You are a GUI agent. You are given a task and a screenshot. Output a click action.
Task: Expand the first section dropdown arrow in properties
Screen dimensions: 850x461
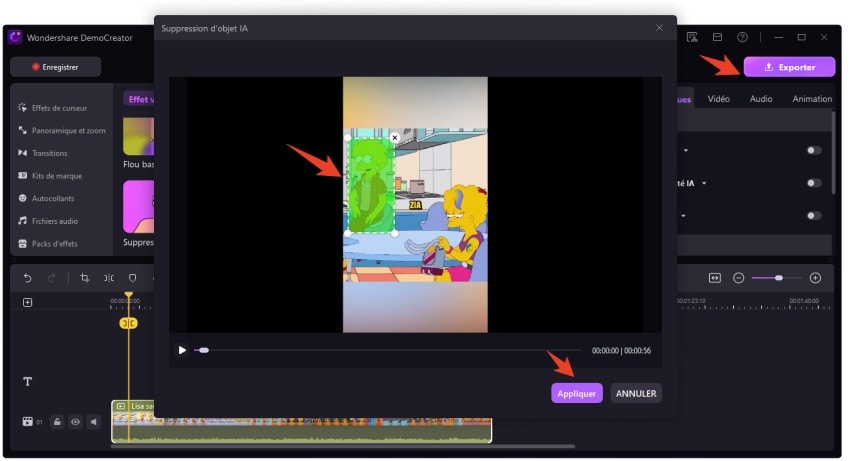click(686, 150)
